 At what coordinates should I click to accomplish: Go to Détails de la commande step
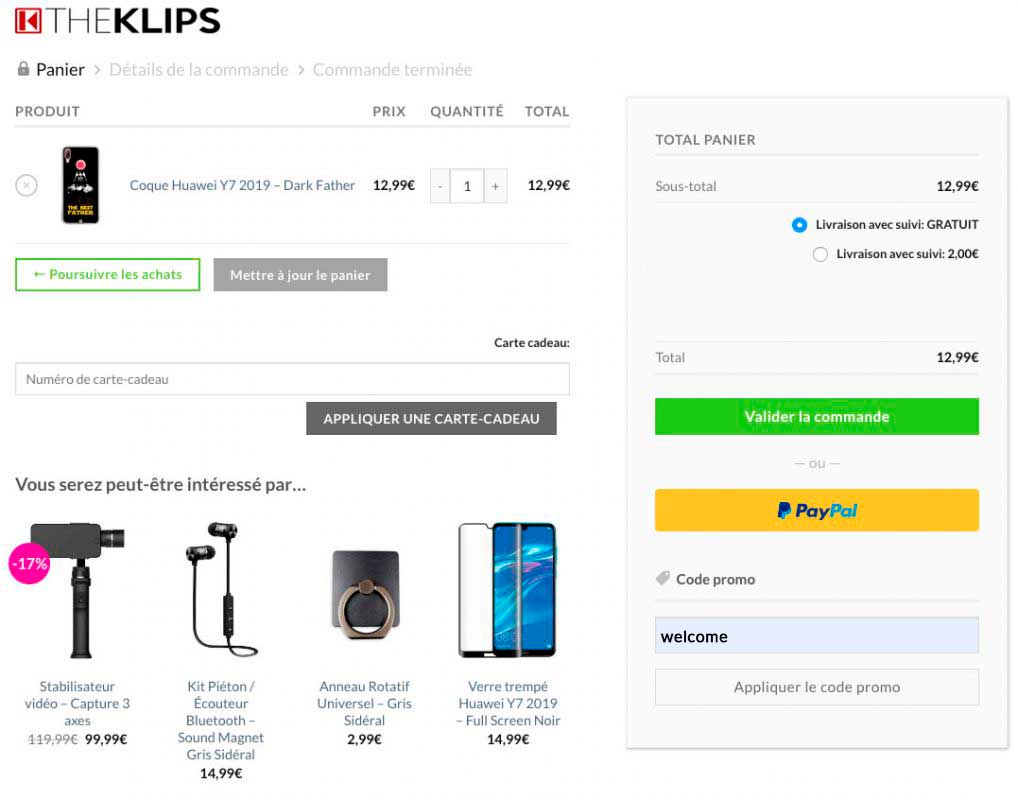(x=198, y=70)
